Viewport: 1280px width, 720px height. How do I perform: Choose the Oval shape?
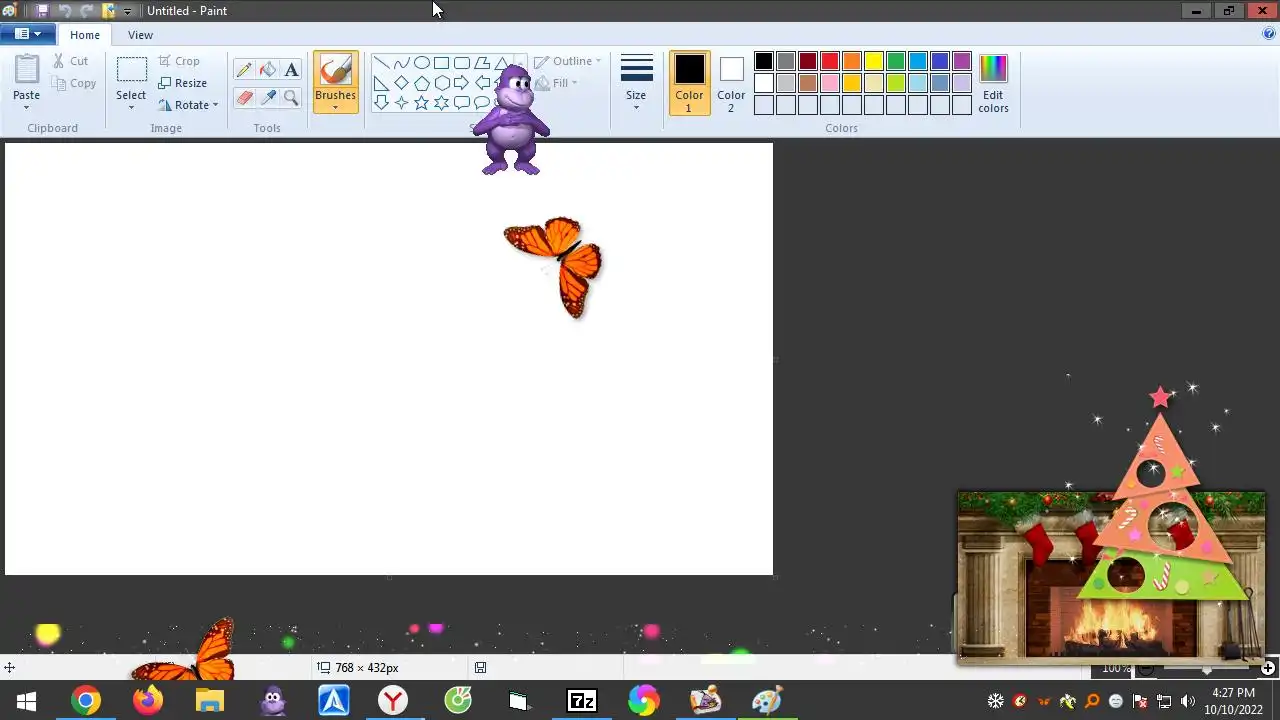coord(421,62)
